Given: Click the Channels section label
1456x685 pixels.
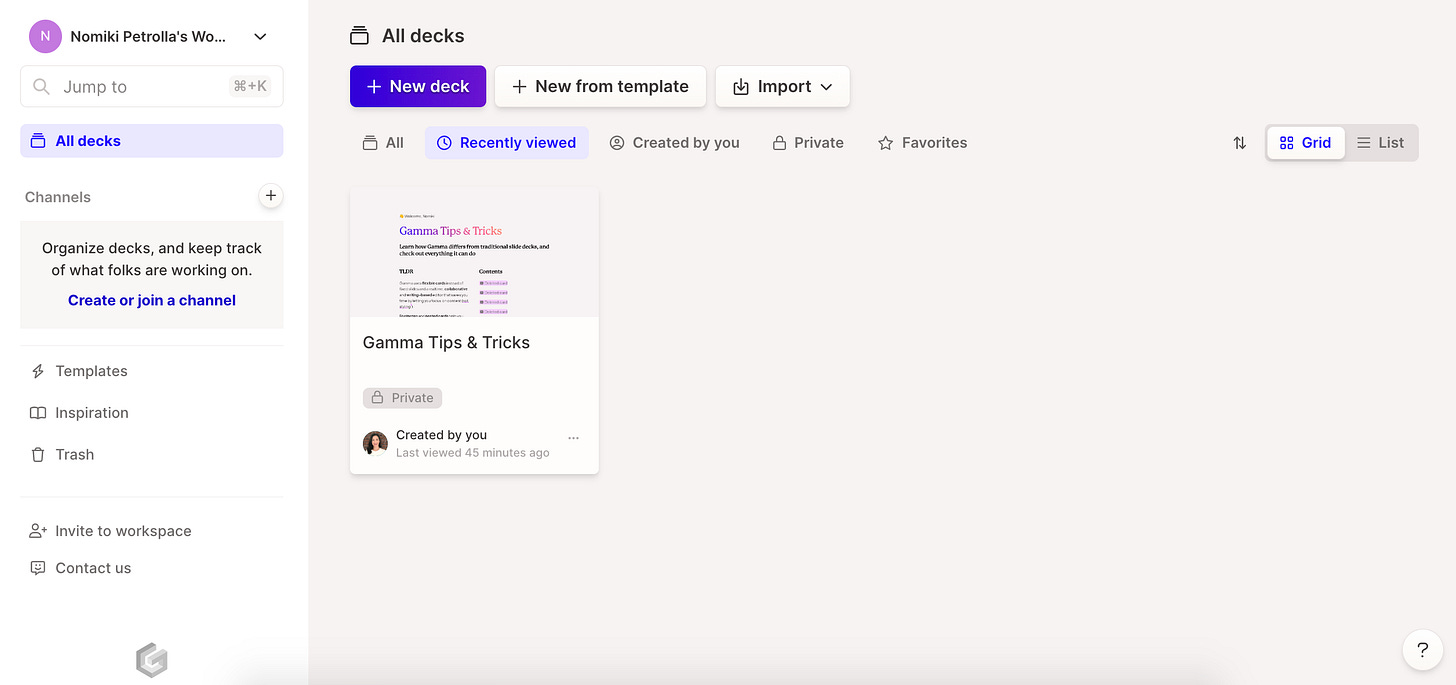Looking at the screenshot, I should point(58,197).
